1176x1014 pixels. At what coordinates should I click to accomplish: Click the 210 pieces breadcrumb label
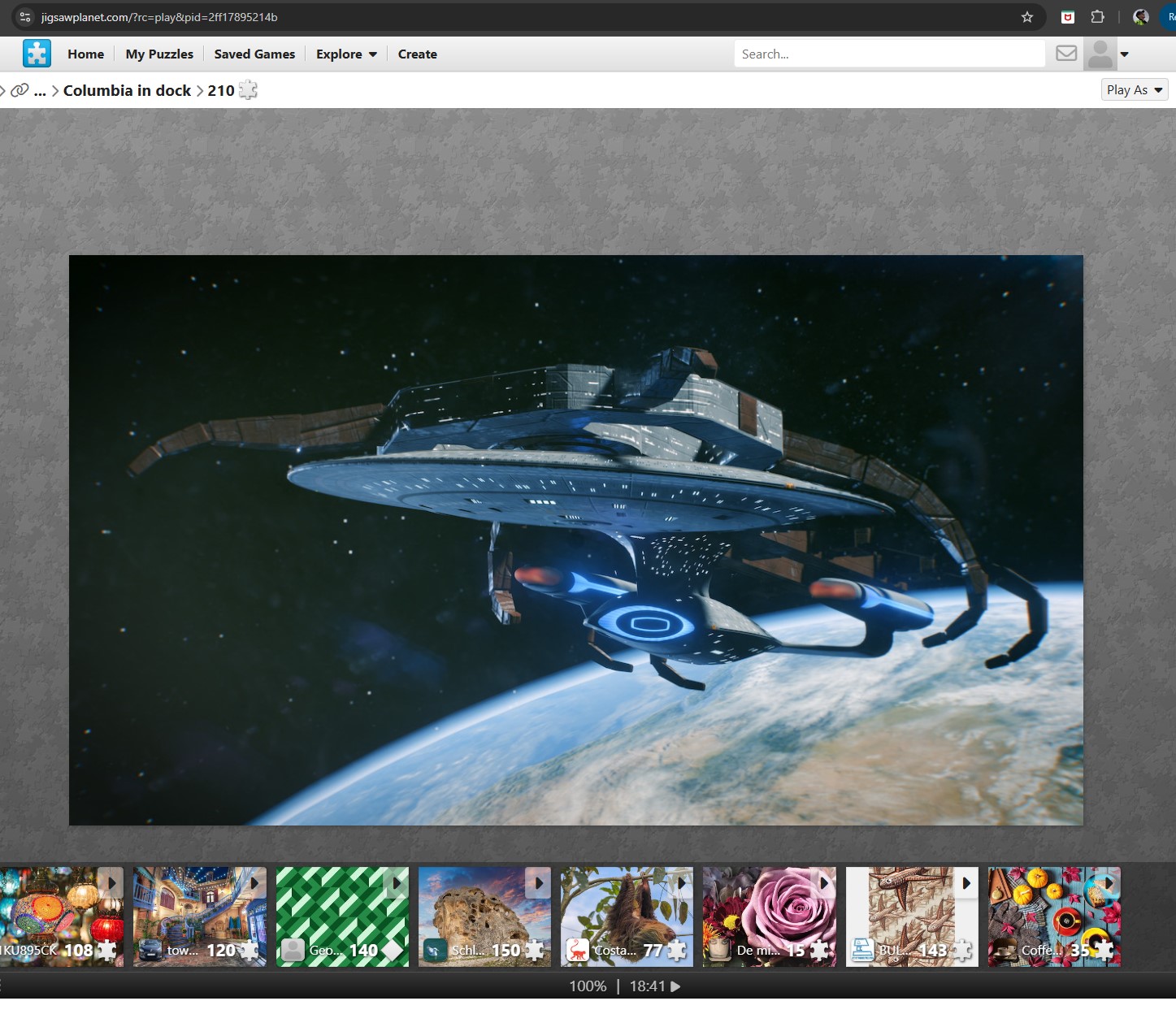point(221,90)
